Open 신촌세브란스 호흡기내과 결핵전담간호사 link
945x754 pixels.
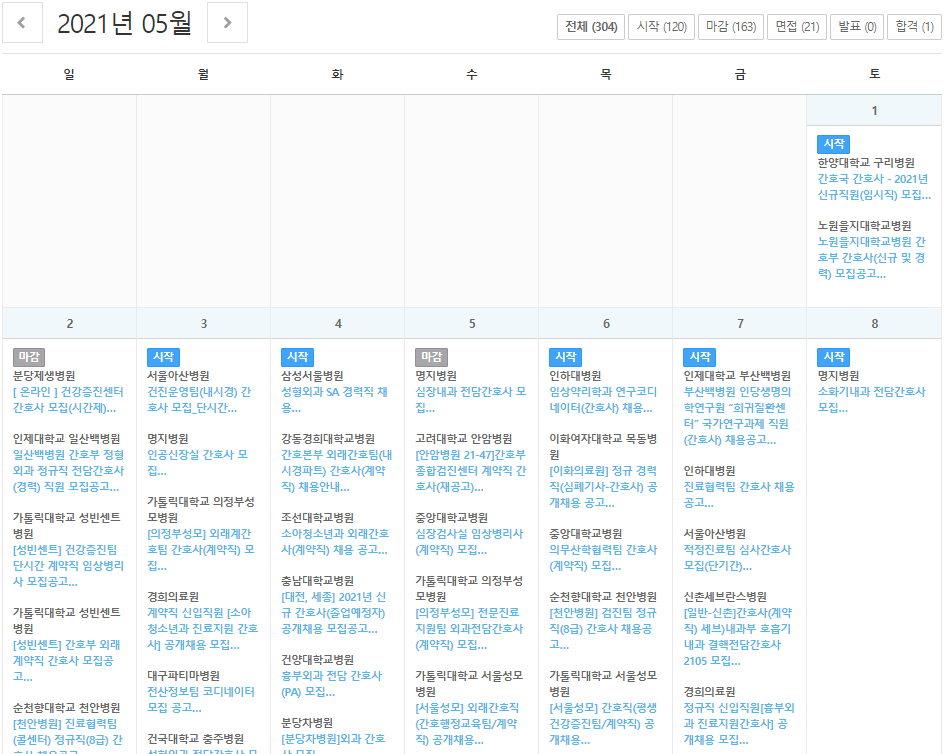coord(738,637)
